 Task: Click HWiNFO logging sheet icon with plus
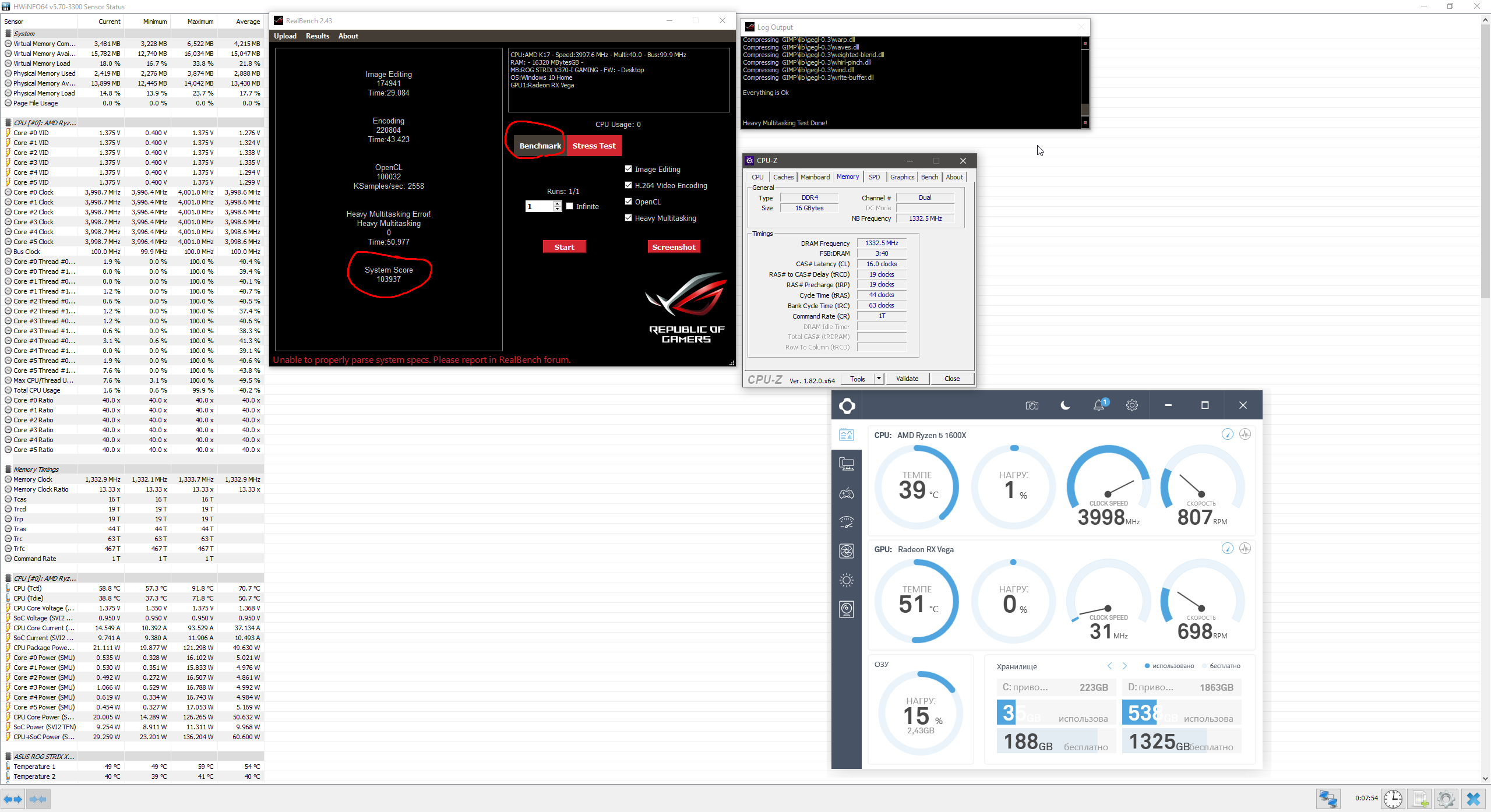(1420, 799)
